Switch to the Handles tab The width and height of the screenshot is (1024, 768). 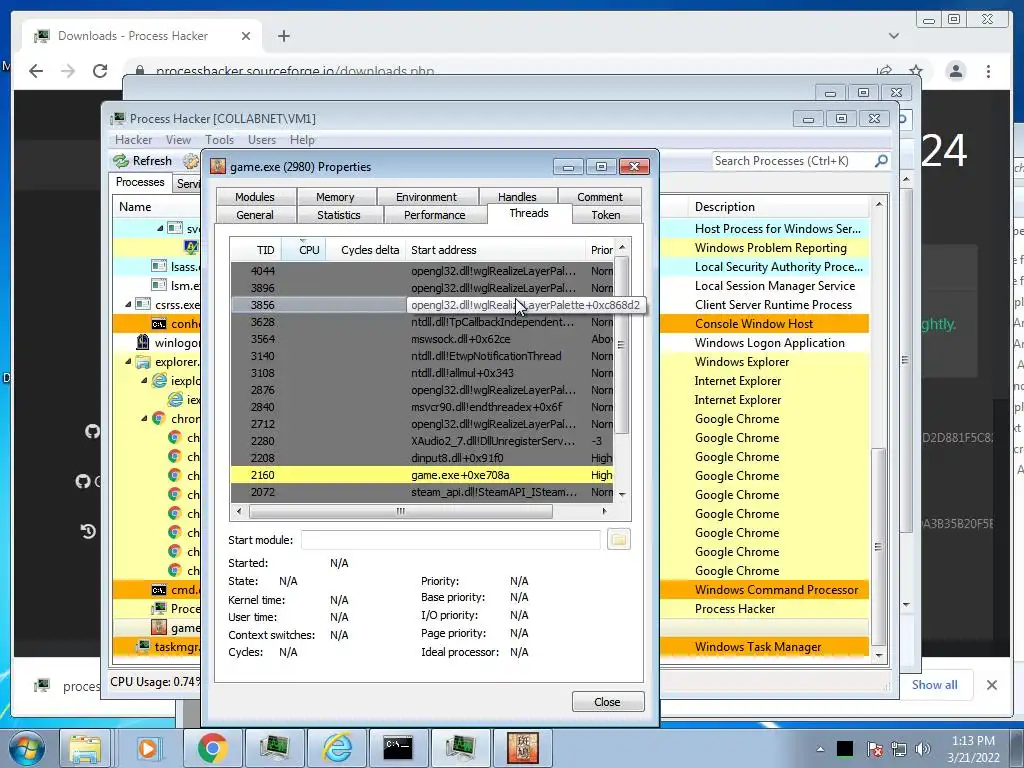tap(517, 197)
